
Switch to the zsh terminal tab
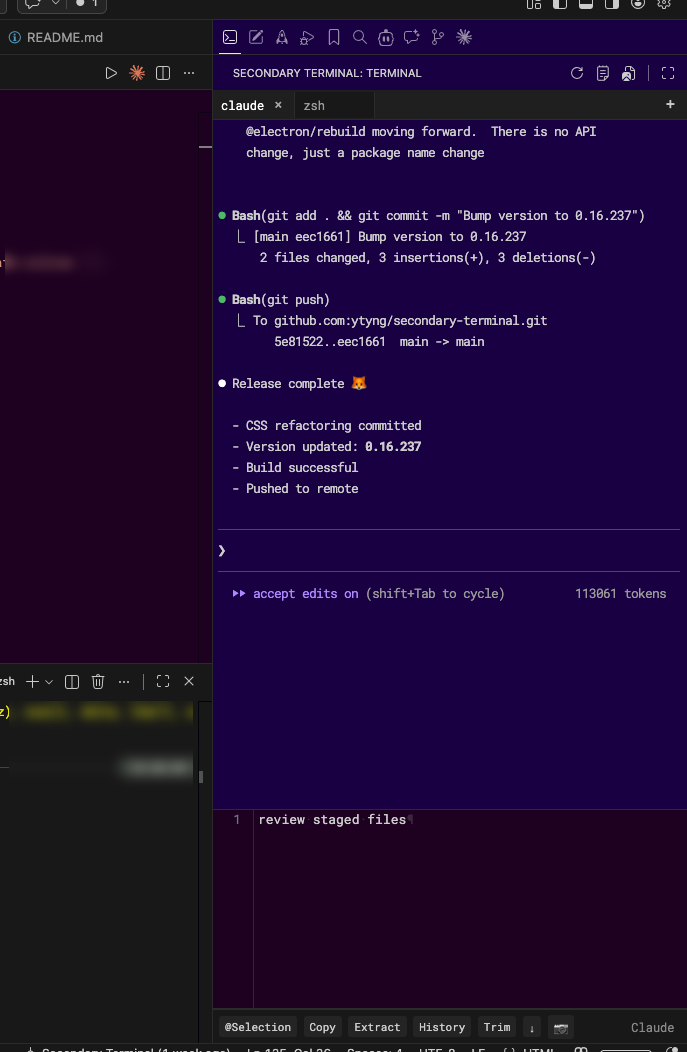click(x=314, y=105)
